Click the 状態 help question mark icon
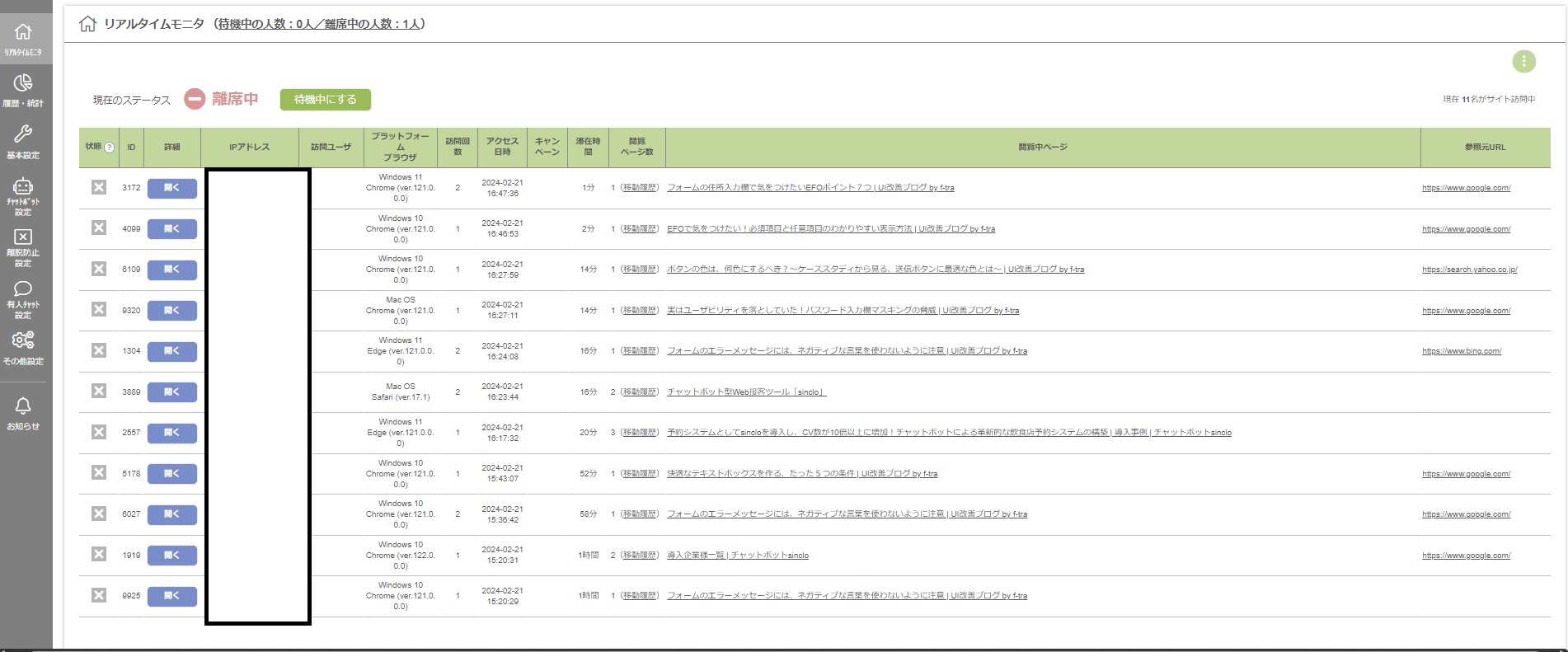Image resolution: width=1568 pixels, height=652 pixels. tap(109, 148)
